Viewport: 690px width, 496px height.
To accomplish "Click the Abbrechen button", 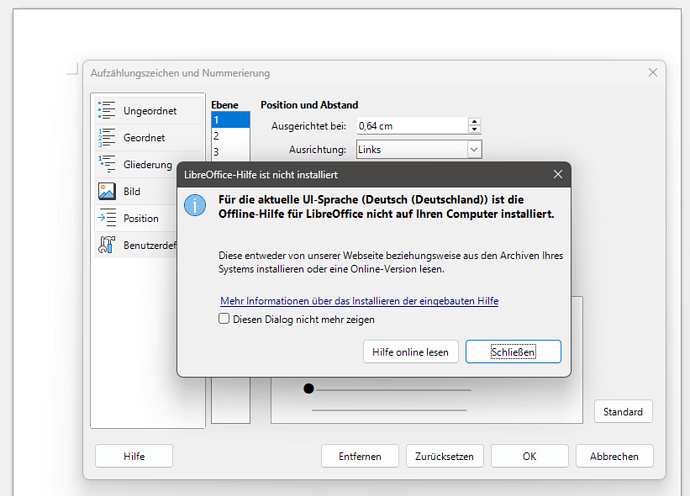I will click(x=614, y=456).
